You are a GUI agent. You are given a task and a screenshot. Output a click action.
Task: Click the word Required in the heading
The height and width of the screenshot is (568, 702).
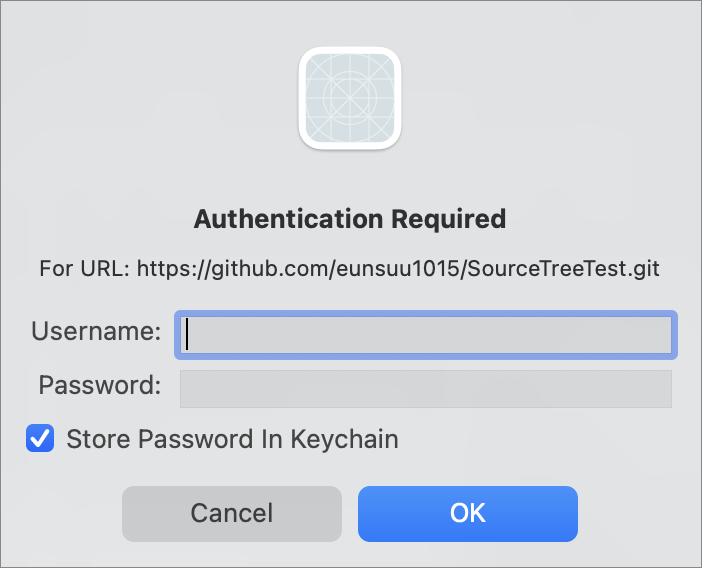449,219
